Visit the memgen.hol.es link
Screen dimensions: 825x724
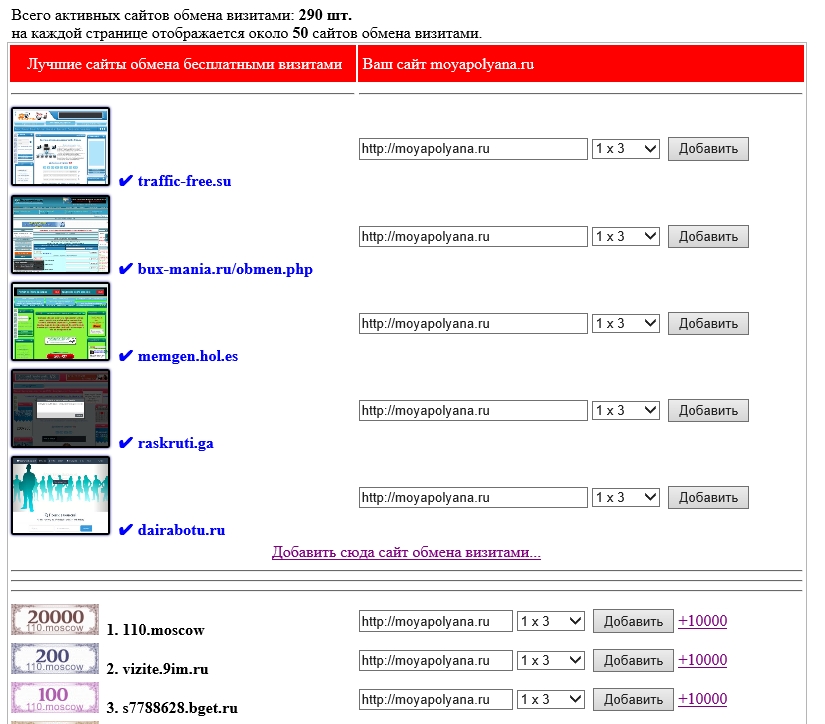(188, 356)
